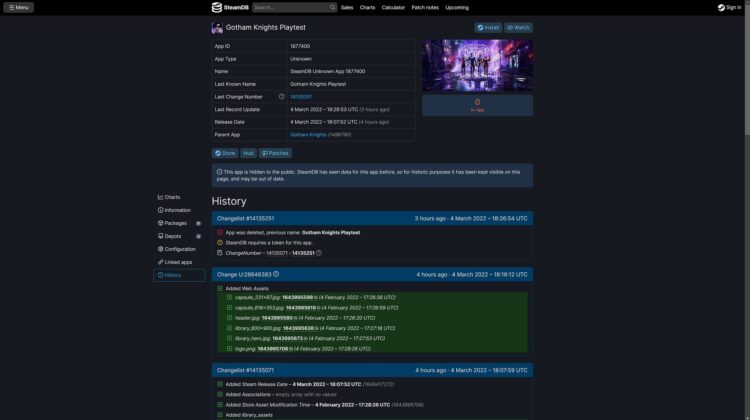The image size is (750, 420).
Task: Click the icon beside Added Associations
Action: click(x=220, y=395)
